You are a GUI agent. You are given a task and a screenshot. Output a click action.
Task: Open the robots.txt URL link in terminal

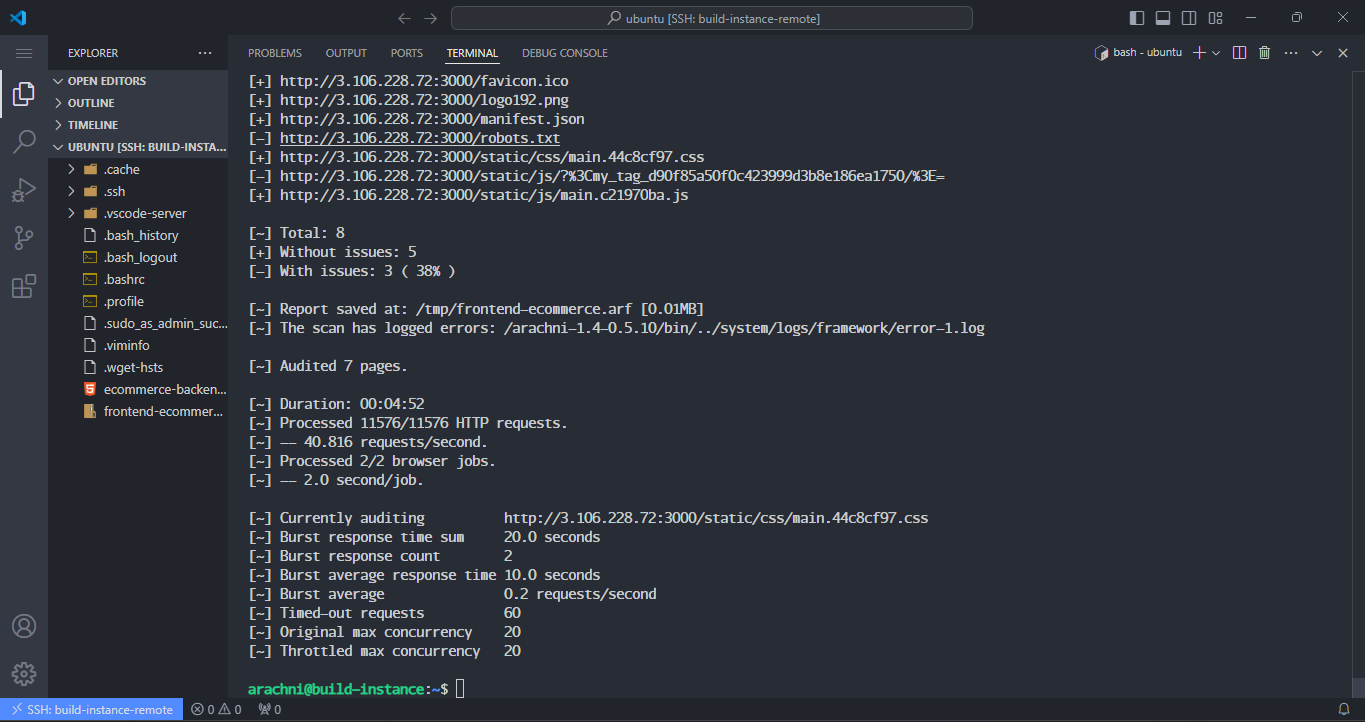[x=420, y=138]
